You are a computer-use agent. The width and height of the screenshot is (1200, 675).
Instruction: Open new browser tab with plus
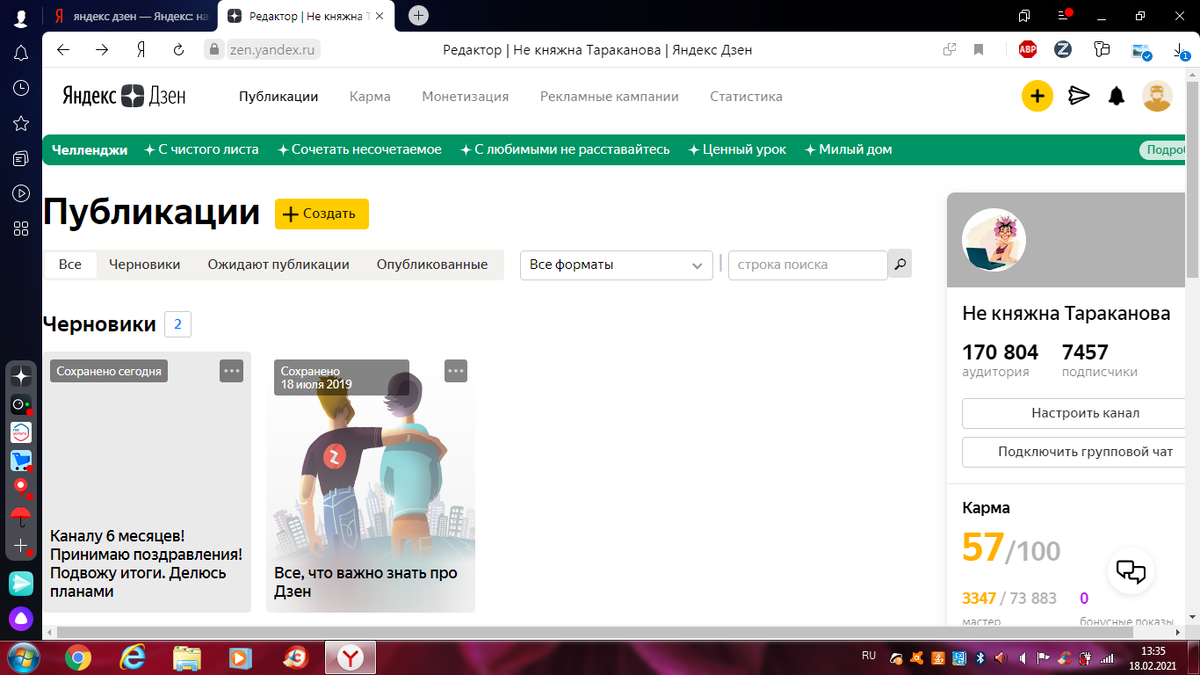coord(419,15)
